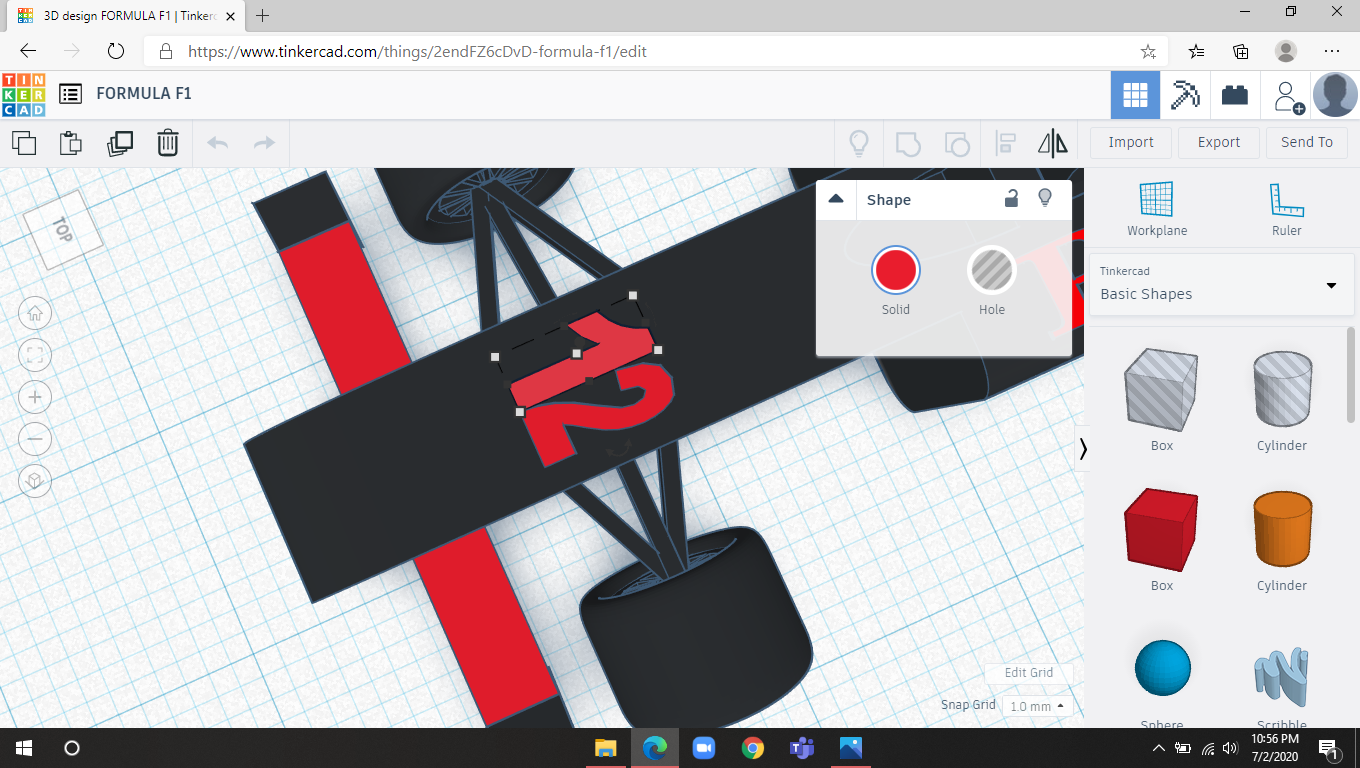This screenshot has width=1360, height=768.
Task: Group the selected shapes
Action: coord(908,143)
